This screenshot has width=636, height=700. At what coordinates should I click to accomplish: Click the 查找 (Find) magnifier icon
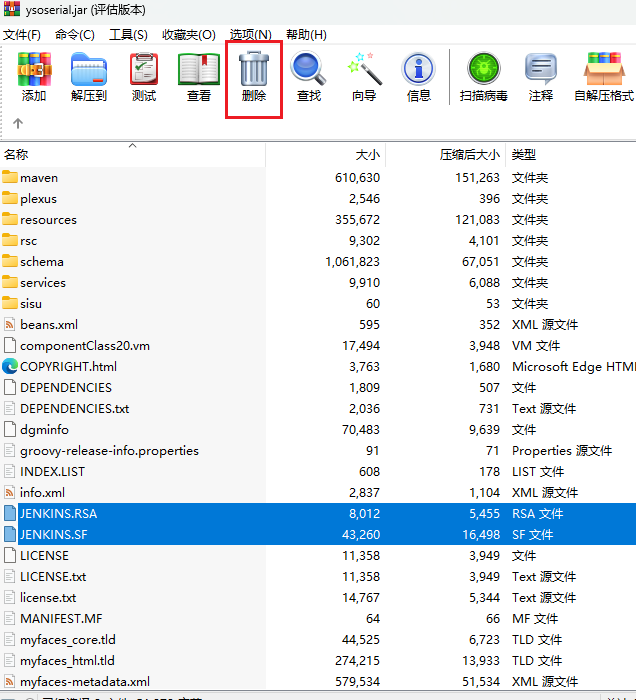[308, 68]
